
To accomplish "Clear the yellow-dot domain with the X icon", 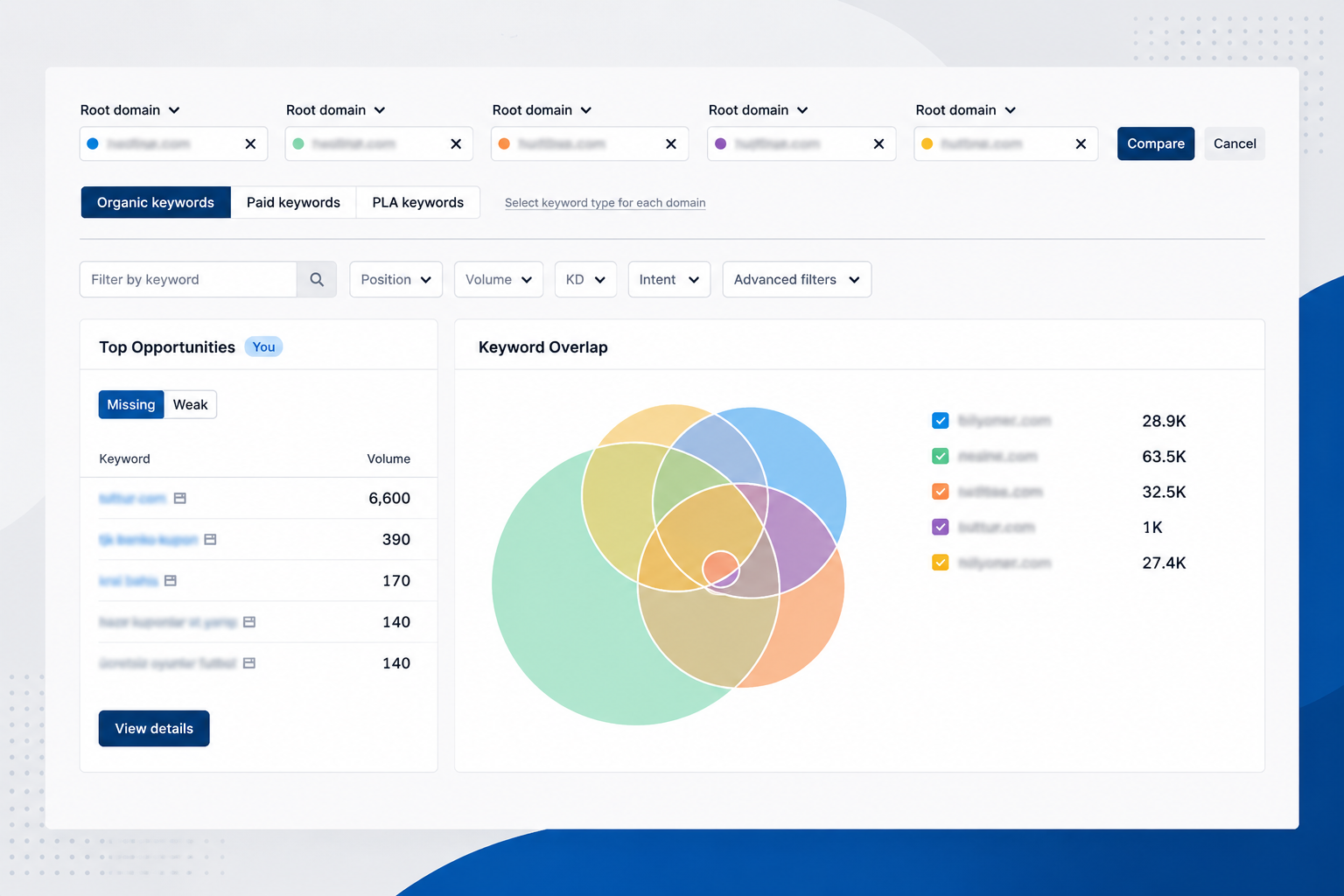I will click(x=1081, y=143).
